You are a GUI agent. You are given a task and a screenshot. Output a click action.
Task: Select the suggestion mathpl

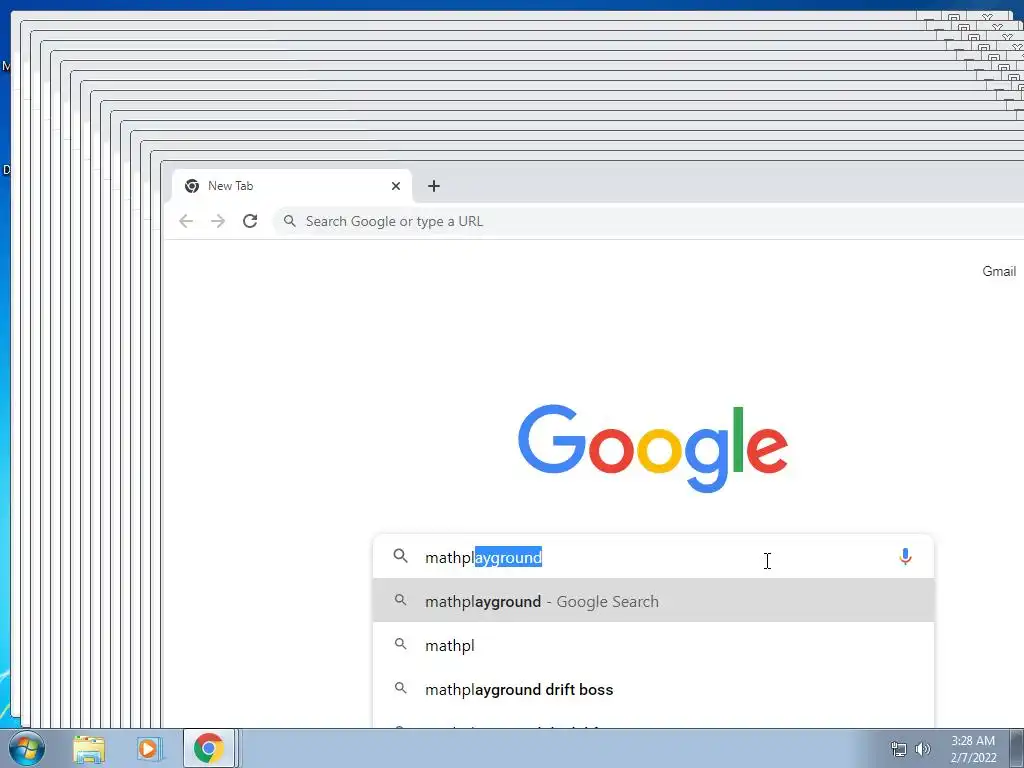[653, 645]
